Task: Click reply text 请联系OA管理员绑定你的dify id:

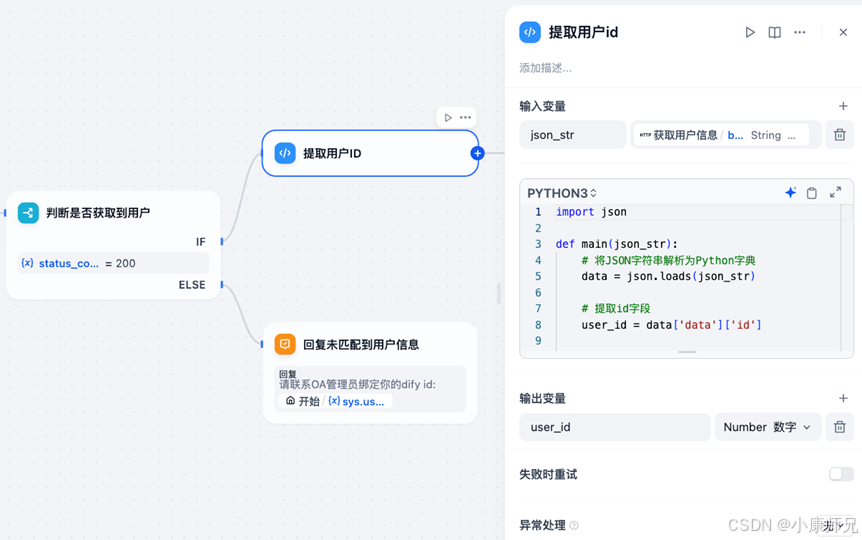Action: coord(357,384)
